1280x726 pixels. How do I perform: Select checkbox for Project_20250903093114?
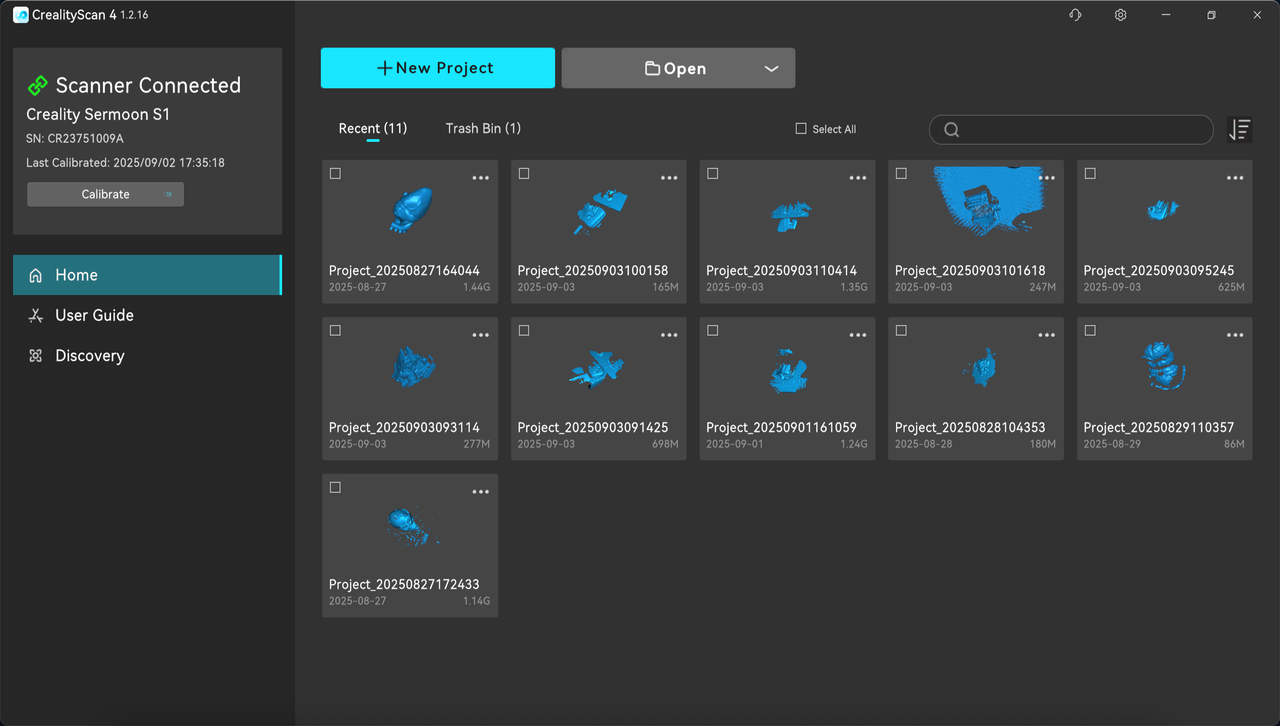click(336, 331)
